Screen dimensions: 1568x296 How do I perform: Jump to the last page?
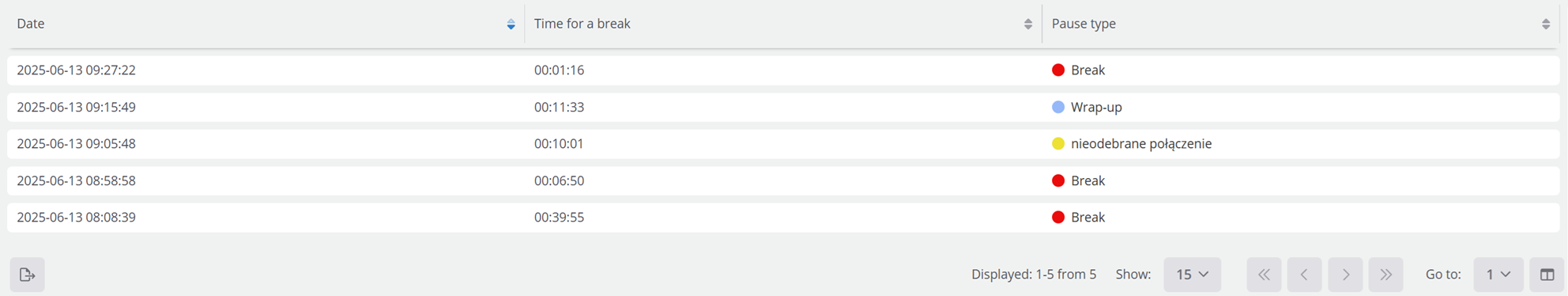point(1385,275)
